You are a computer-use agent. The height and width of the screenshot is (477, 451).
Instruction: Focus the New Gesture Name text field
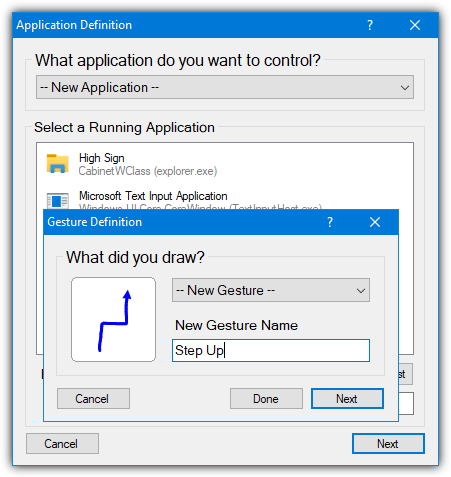271,350
